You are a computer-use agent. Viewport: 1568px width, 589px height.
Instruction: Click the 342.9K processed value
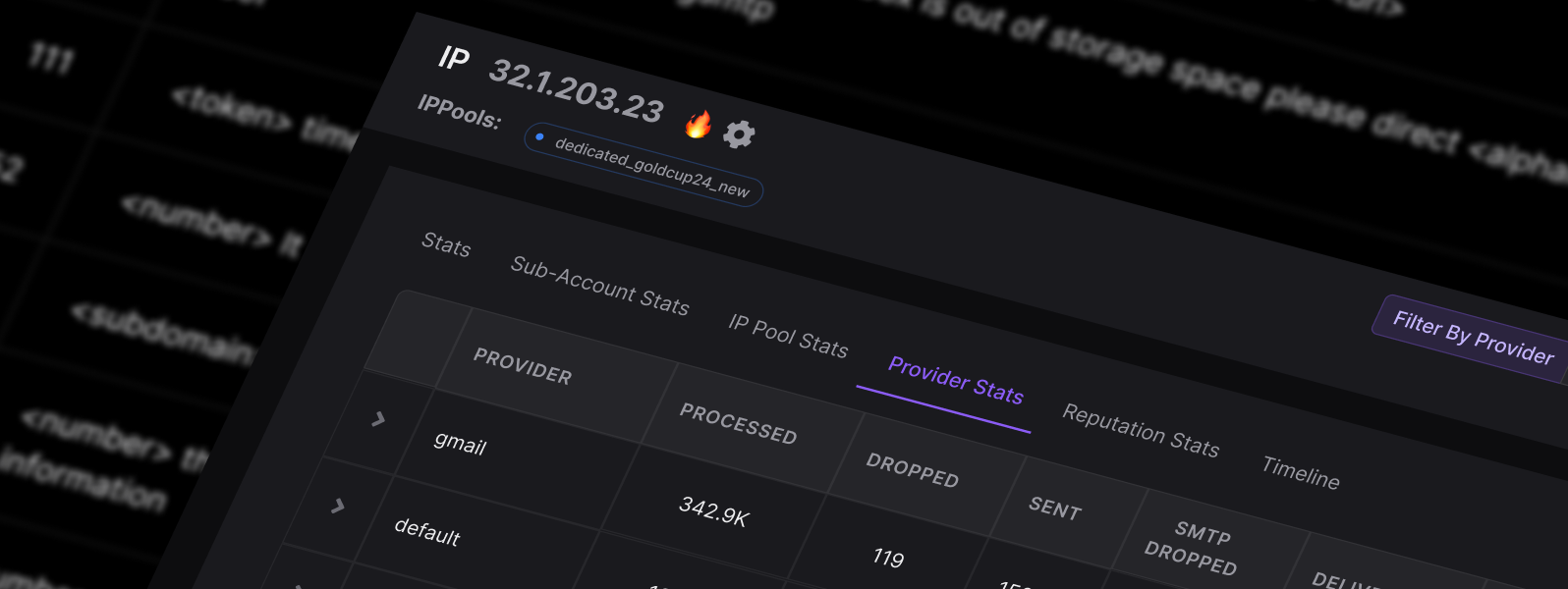coord(714,510)
